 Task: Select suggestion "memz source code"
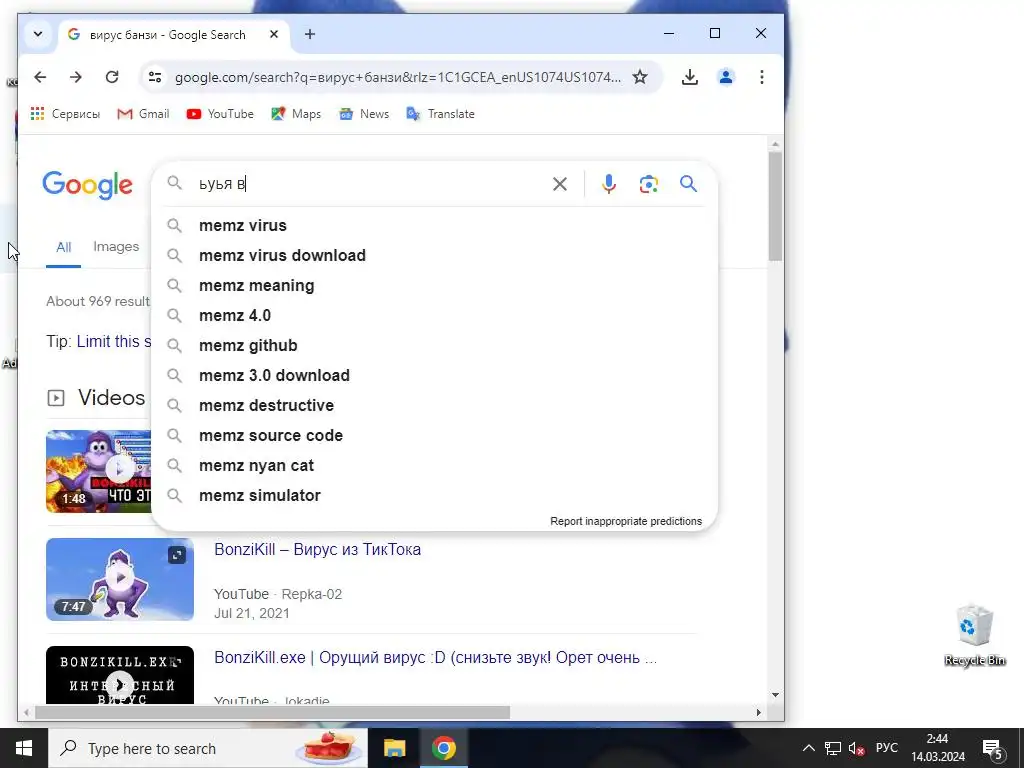click(x=434, y=436)
